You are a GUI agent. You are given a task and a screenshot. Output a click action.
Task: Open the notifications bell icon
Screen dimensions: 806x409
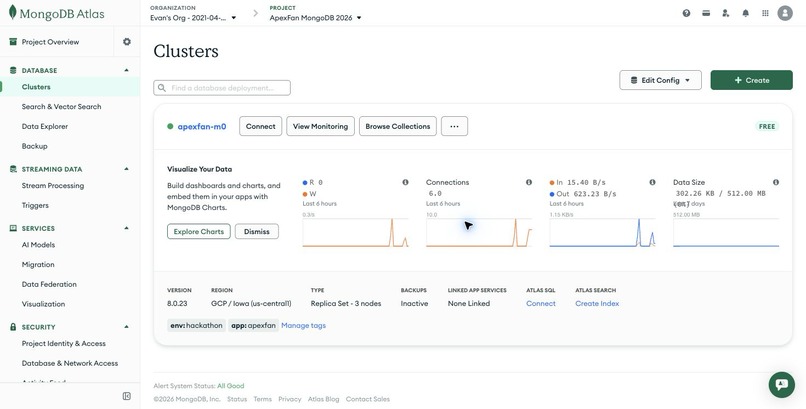tap(745, 13)
